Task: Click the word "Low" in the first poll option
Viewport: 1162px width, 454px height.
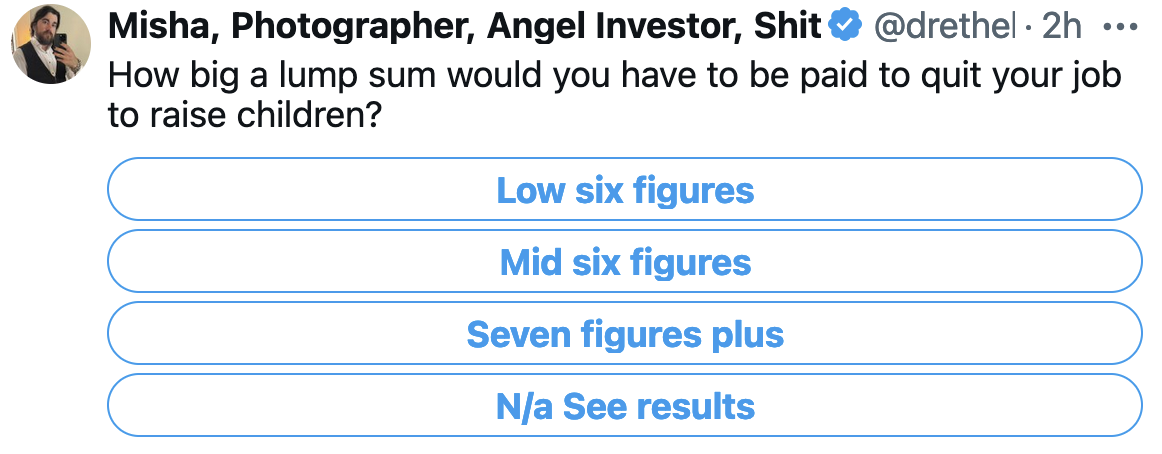Action: [x=530, y=190]
